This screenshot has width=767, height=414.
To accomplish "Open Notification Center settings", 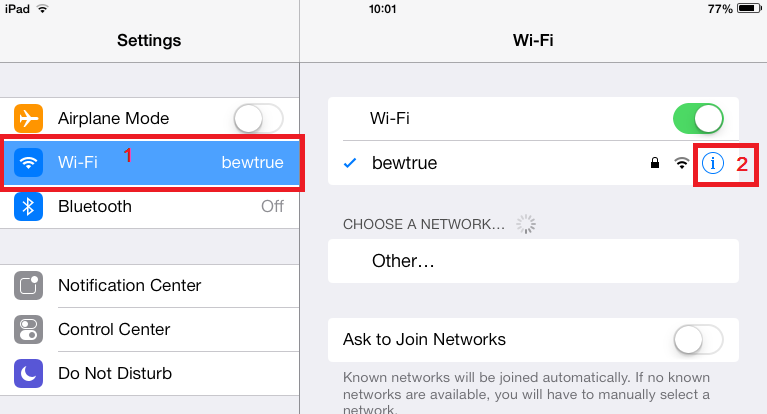I will coord(150,285).
